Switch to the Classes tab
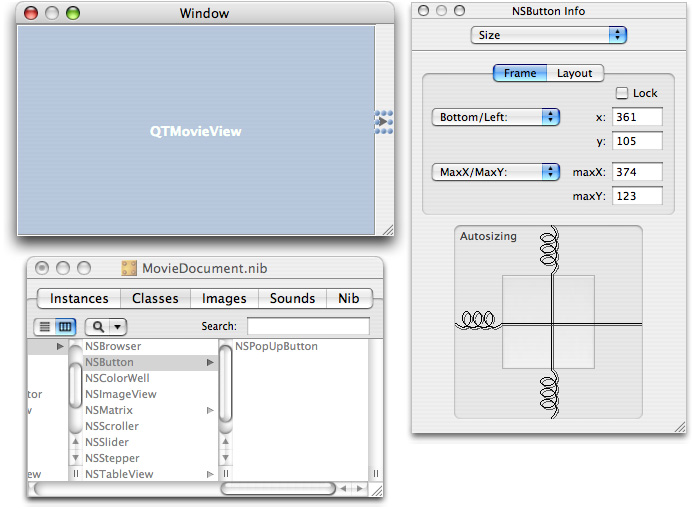The image size is (692, 508). click(155, 299)
